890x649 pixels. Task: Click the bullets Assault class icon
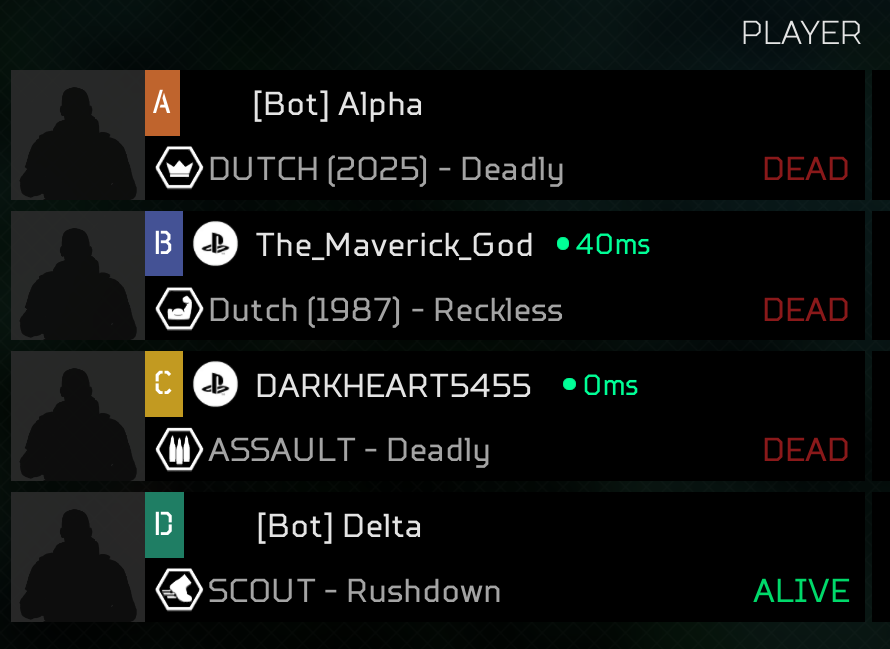pyautogui.click(x=179, y=449)
